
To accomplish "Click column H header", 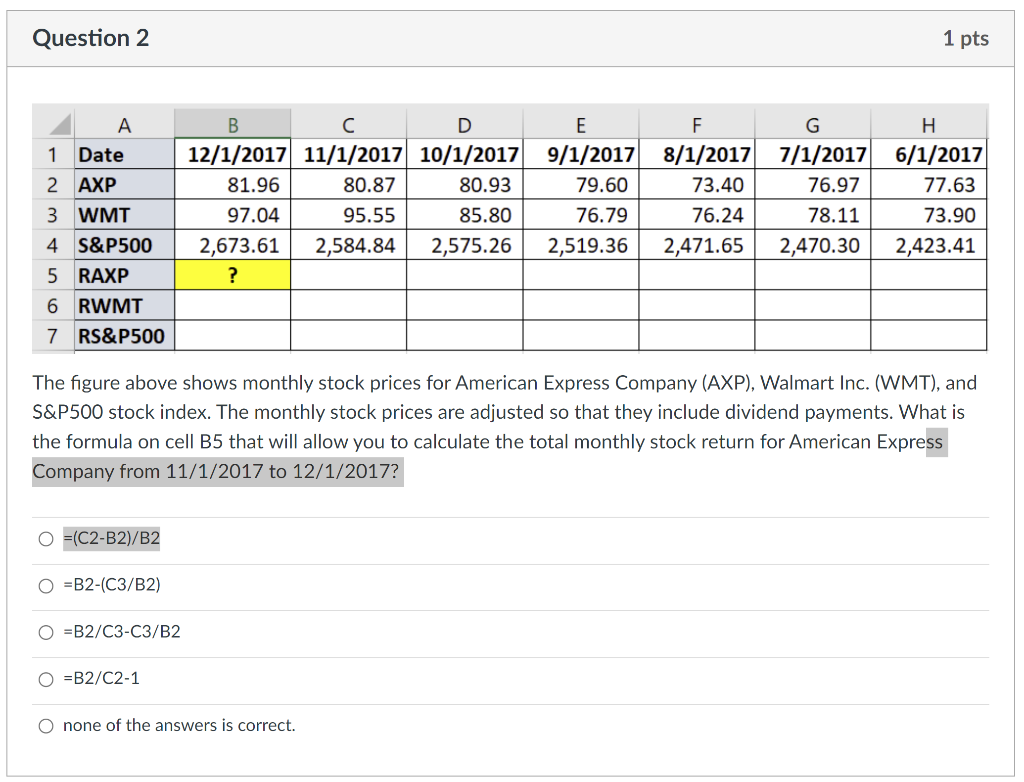I will pos(928,124).
